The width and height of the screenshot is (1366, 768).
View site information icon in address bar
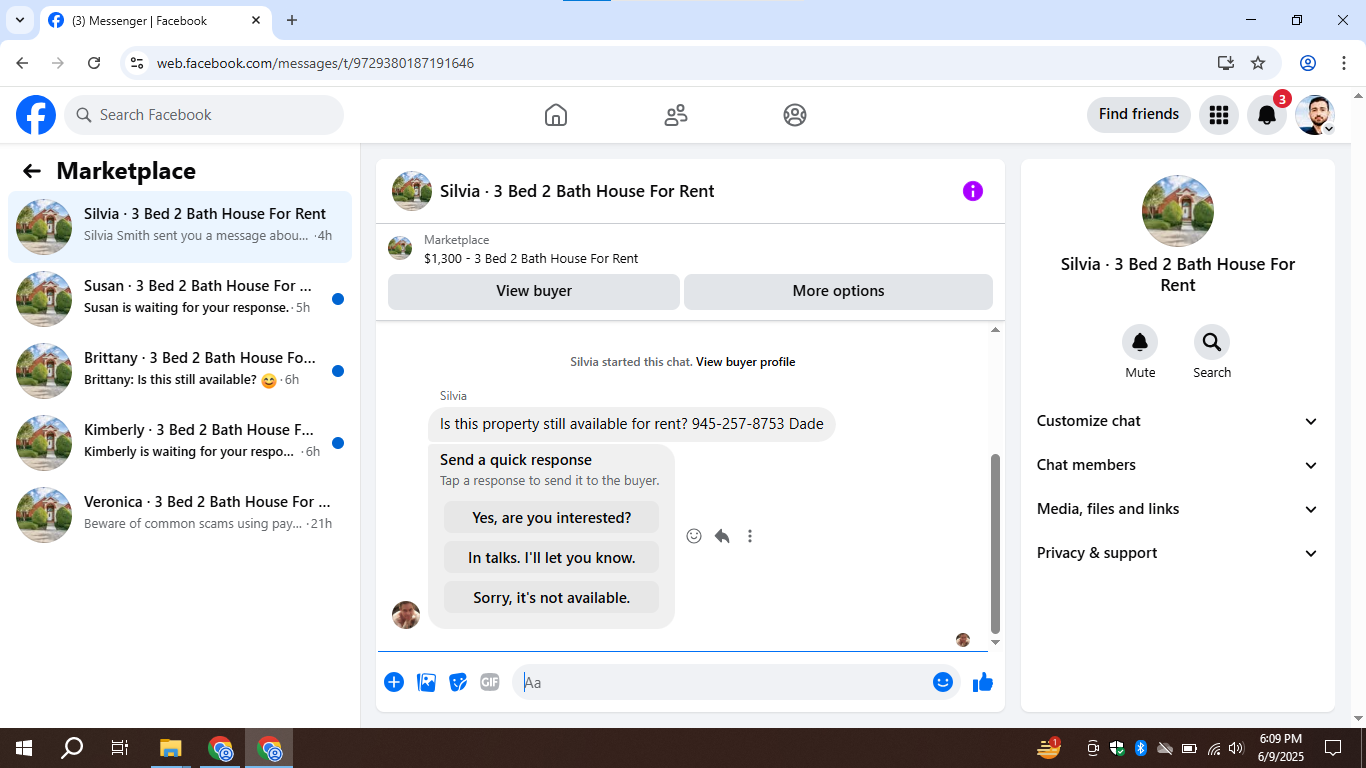tap(138, 63)
